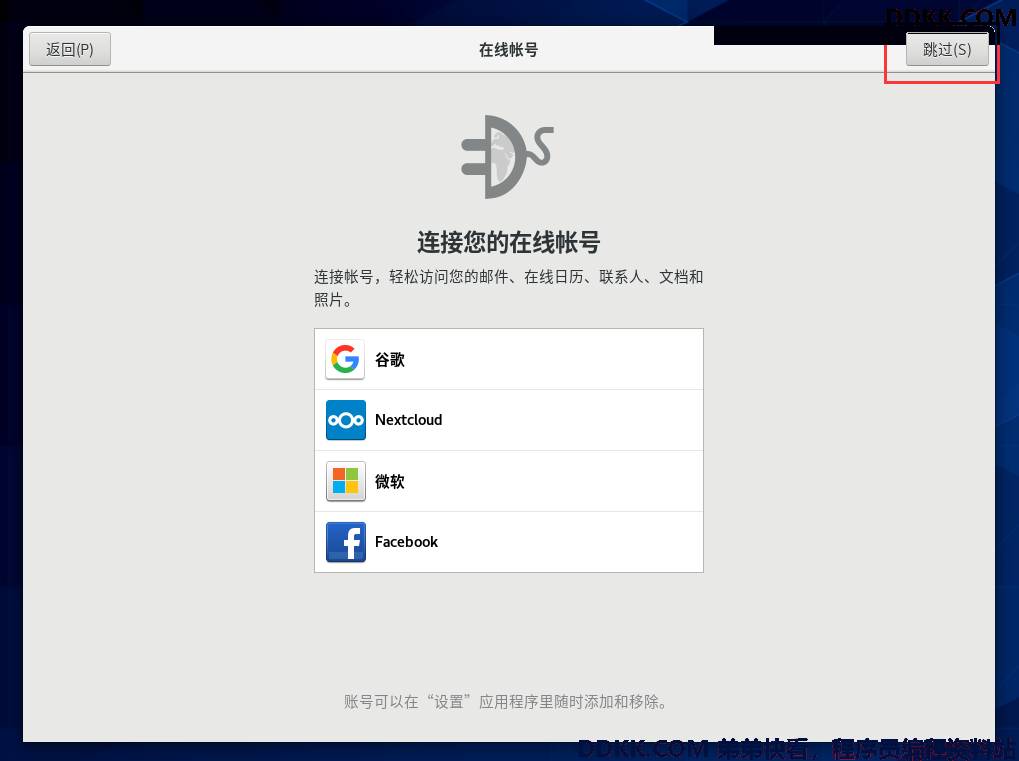Click the online accounts plug globe icon
This screenshot has height=761, width=1019.
(508, 157)
